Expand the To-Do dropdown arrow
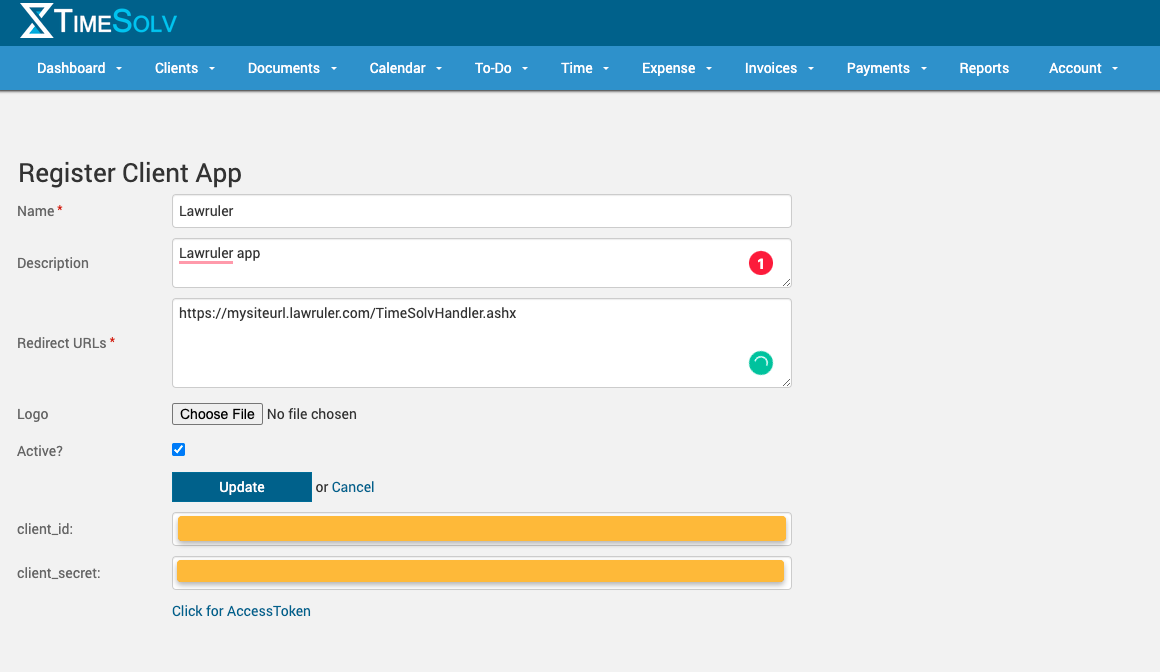The height and width of the screenshot is (672, 1160). pyautogui.click(x=525, y=68)
